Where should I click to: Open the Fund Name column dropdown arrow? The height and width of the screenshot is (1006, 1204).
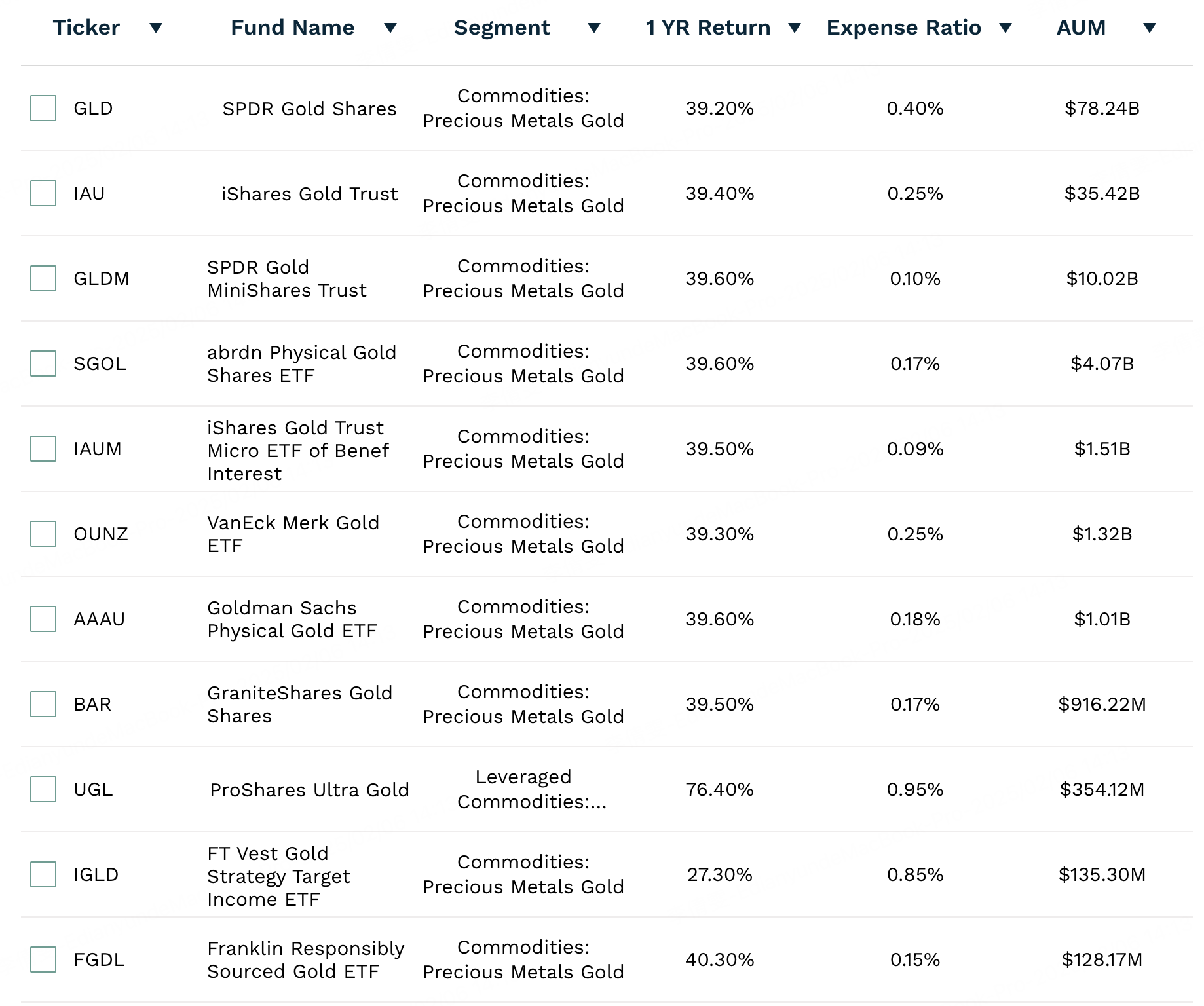pyautogui.click(x=390, y=28)
